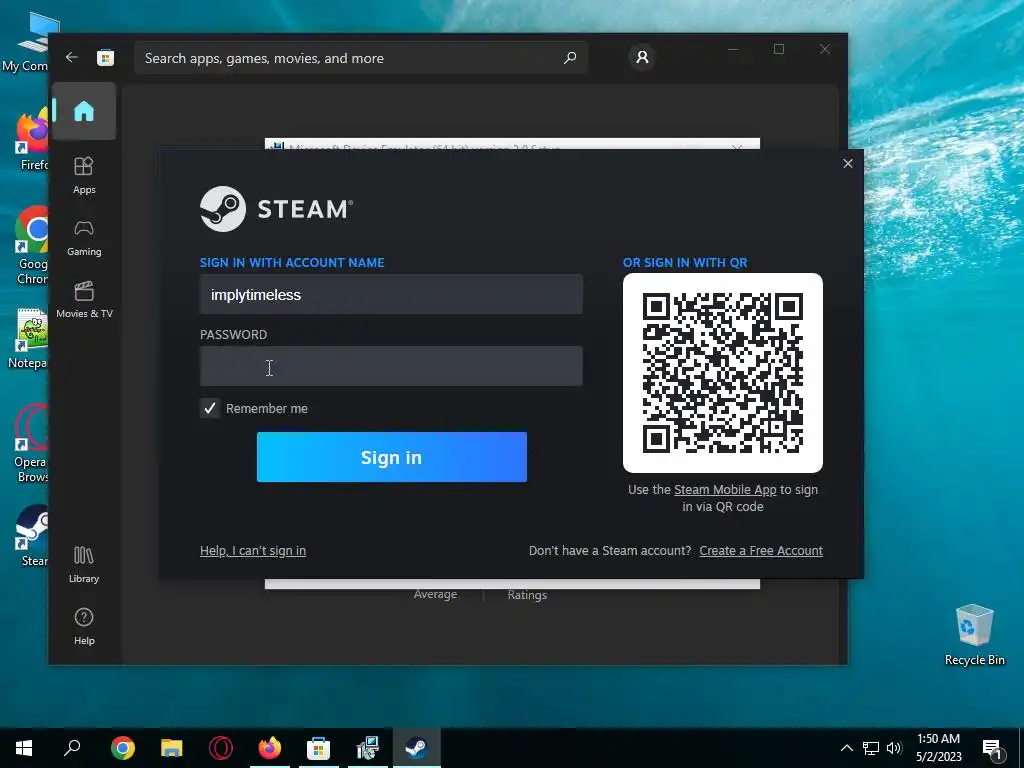Open the Create a Free Account link
Image resolution: width=1024 pixels, height=768 pixels.
click(x=761, y=551)
